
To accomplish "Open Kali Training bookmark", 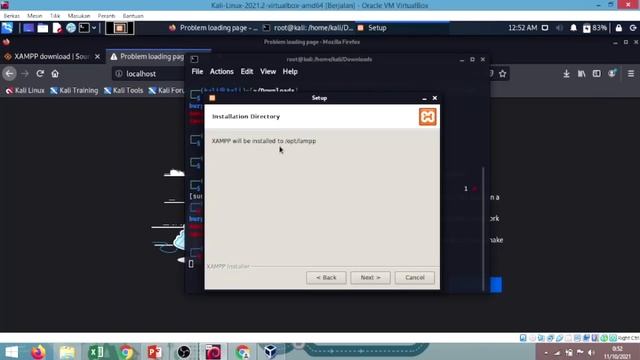I will coord(74,91).
